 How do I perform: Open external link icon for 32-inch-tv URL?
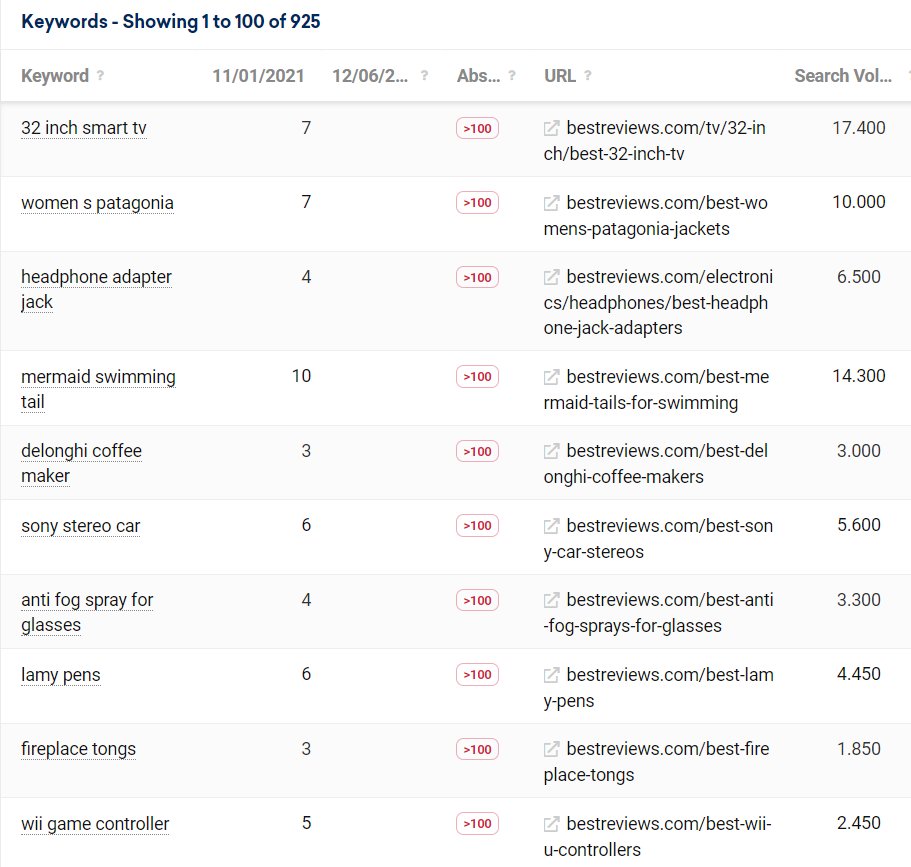551,128
